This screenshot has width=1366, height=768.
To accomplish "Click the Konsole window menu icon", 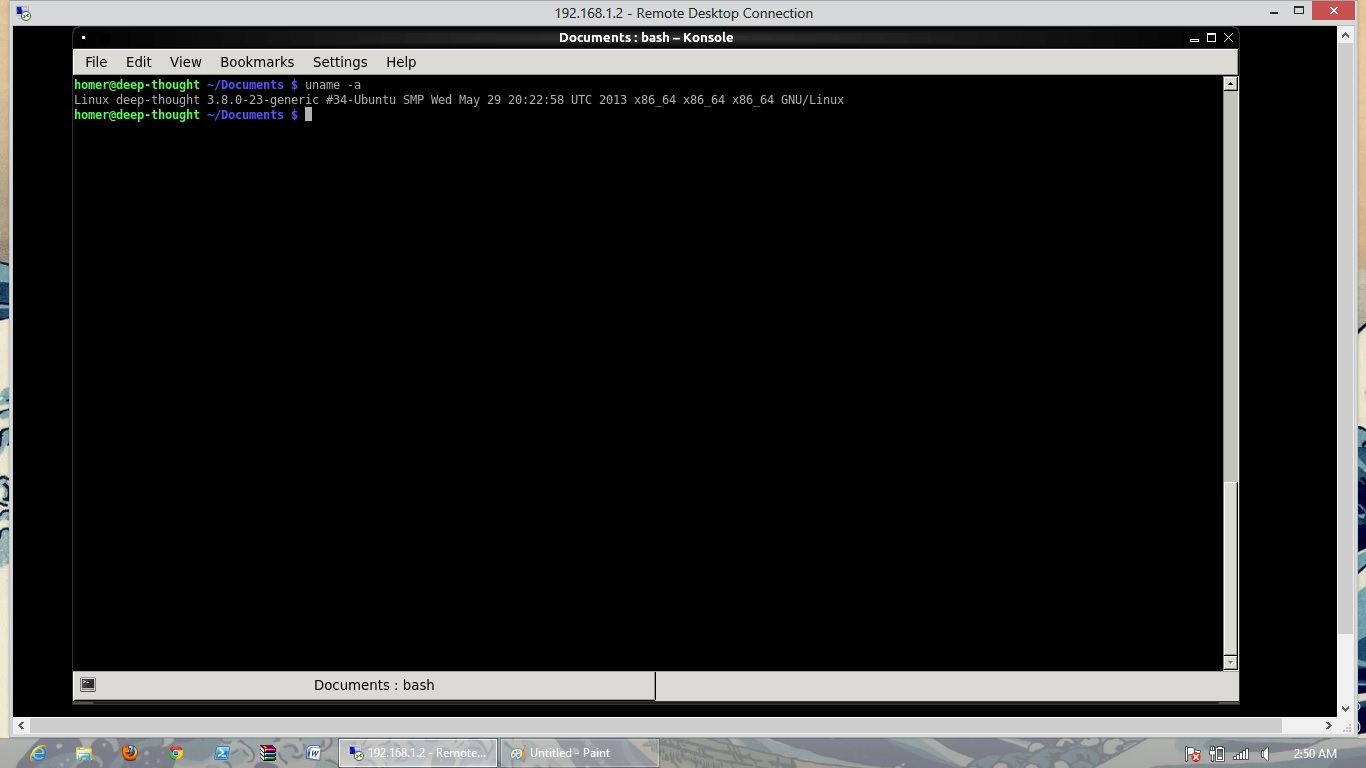I will pyautogui.click(x=84, y=38).
